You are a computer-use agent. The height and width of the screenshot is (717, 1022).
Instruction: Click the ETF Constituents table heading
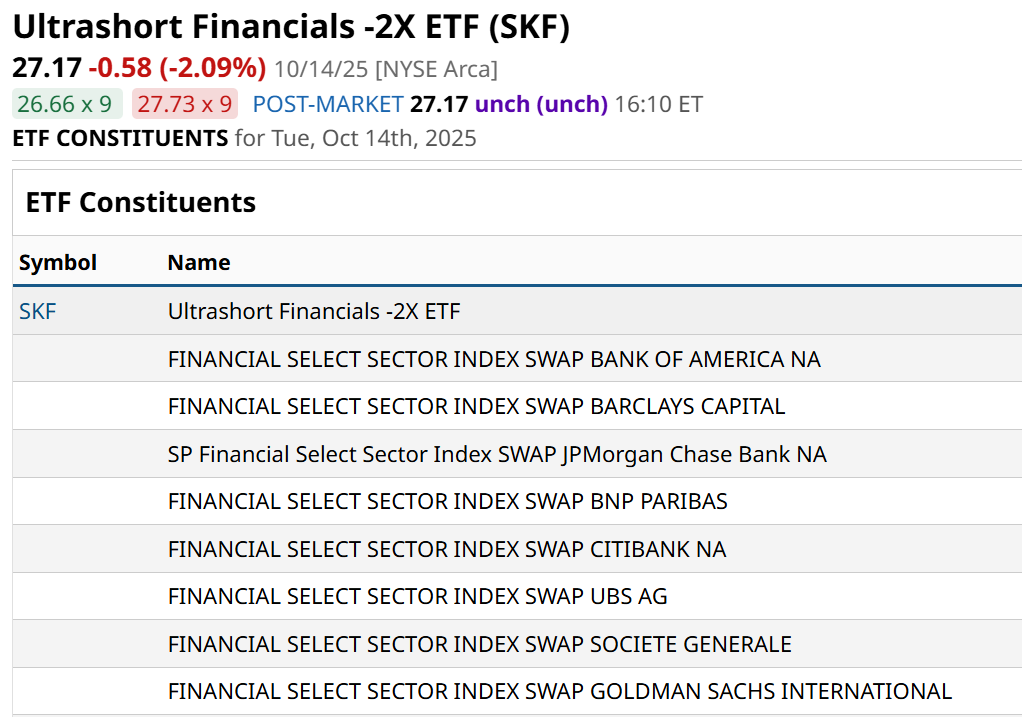[x=141, y=202]
